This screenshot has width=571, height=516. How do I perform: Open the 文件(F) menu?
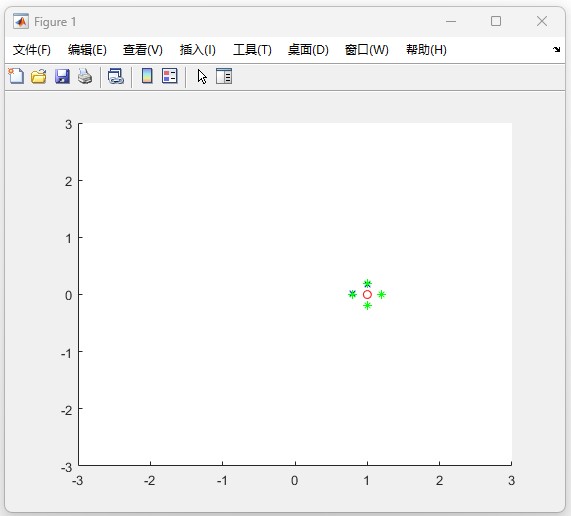point(32,50)
